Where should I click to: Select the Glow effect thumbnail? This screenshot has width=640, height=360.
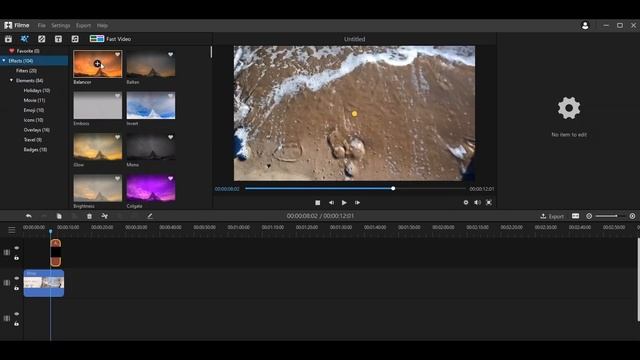(x=98, y=147)
